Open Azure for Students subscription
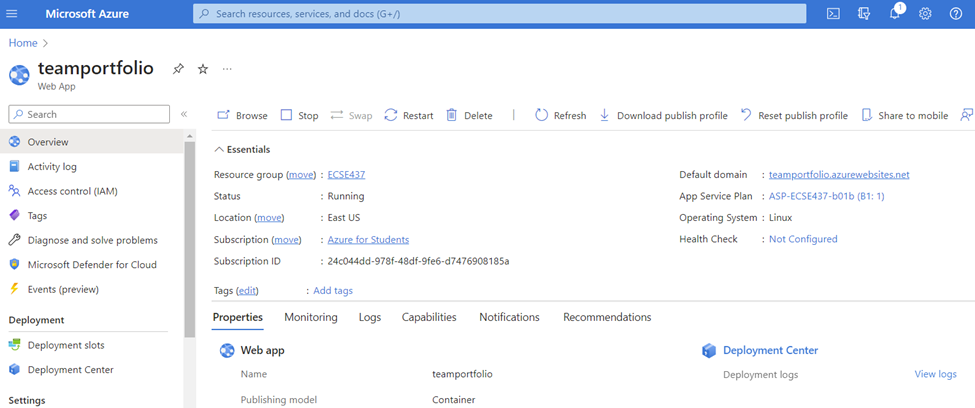This screenshot has height=408, width=975. click(368, 239)
